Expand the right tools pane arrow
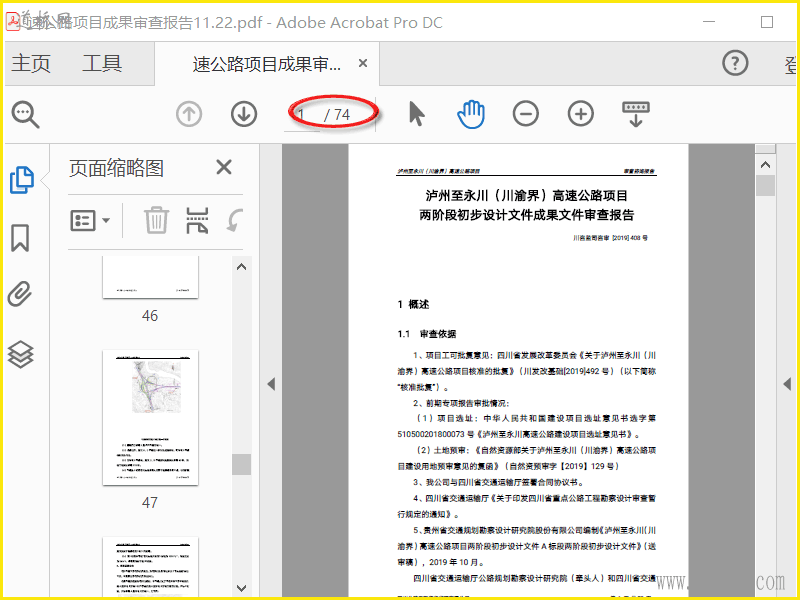Screen dimensions: 800x600 click(787, 384)
